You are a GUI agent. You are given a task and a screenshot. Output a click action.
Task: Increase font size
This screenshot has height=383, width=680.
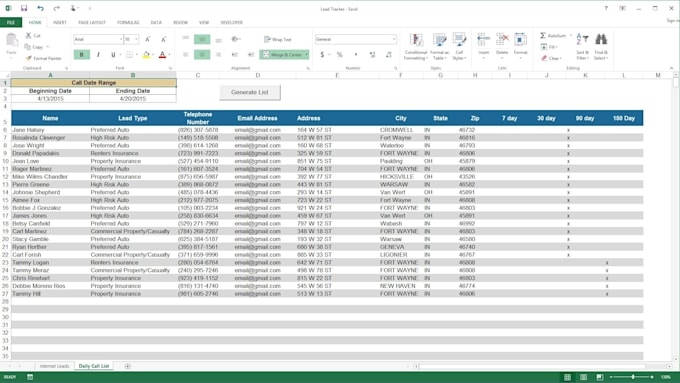(x=148, y=39)
